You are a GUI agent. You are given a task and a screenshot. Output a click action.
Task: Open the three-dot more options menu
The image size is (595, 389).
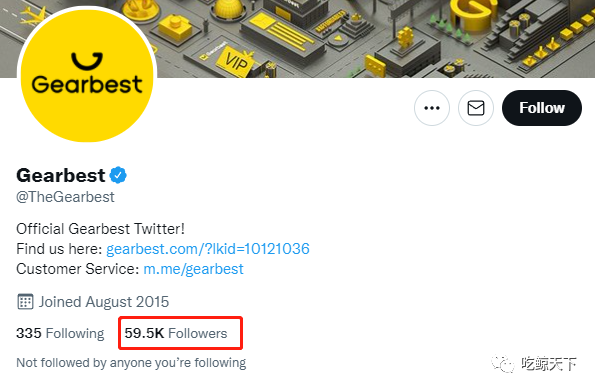[x=432, y=108]
